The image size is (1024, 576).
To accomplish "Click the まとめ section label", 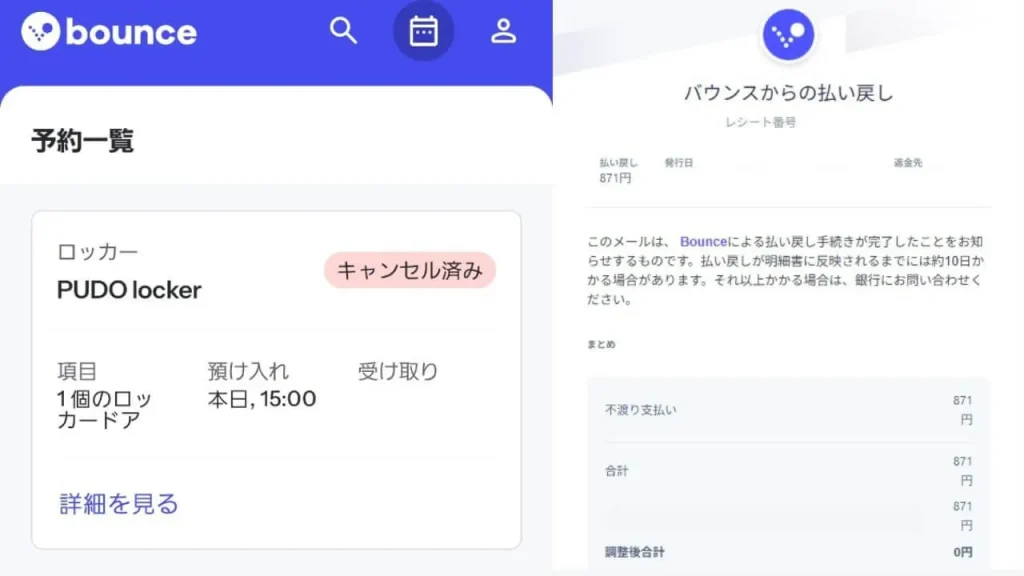I will coord(601,344).
